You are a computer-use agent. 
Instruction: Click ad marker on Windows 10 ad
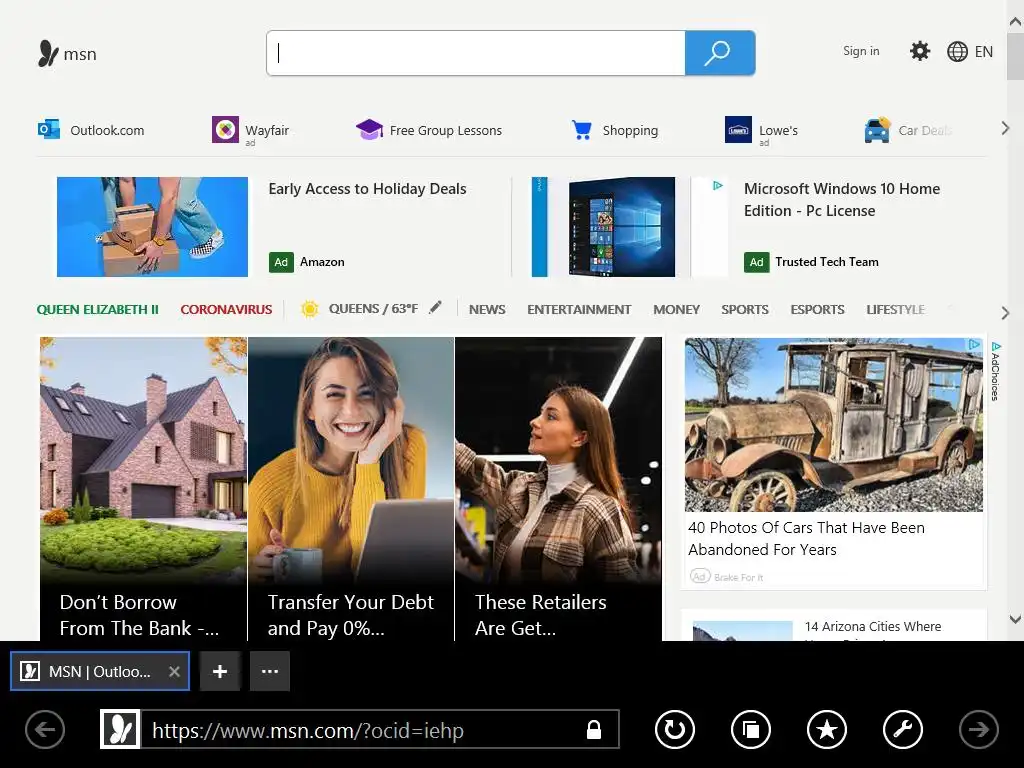(x=717, y=185)
